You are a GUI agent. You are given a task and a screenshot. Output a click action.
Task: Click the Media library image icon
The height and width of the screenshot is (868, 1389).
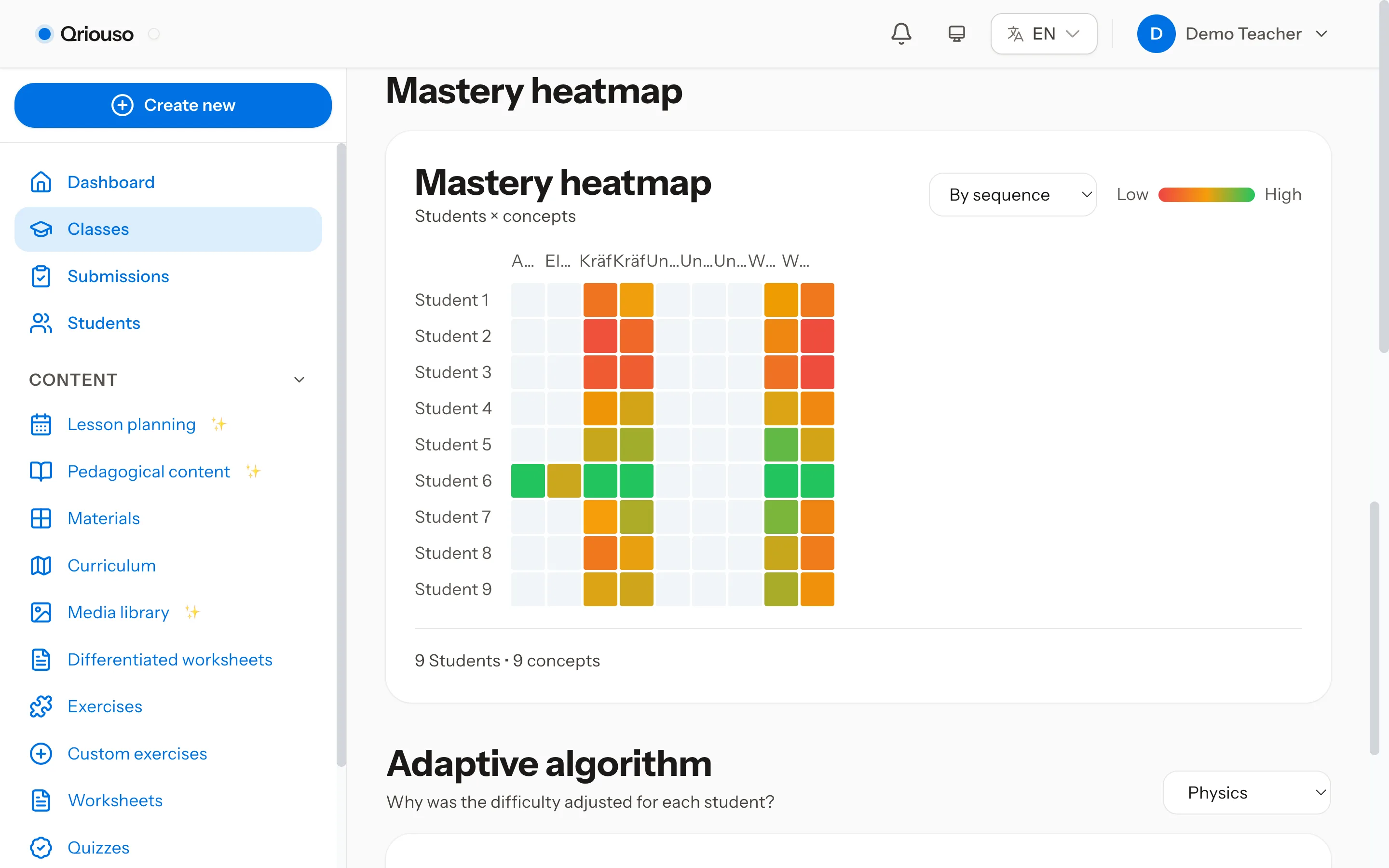[41, 612]
